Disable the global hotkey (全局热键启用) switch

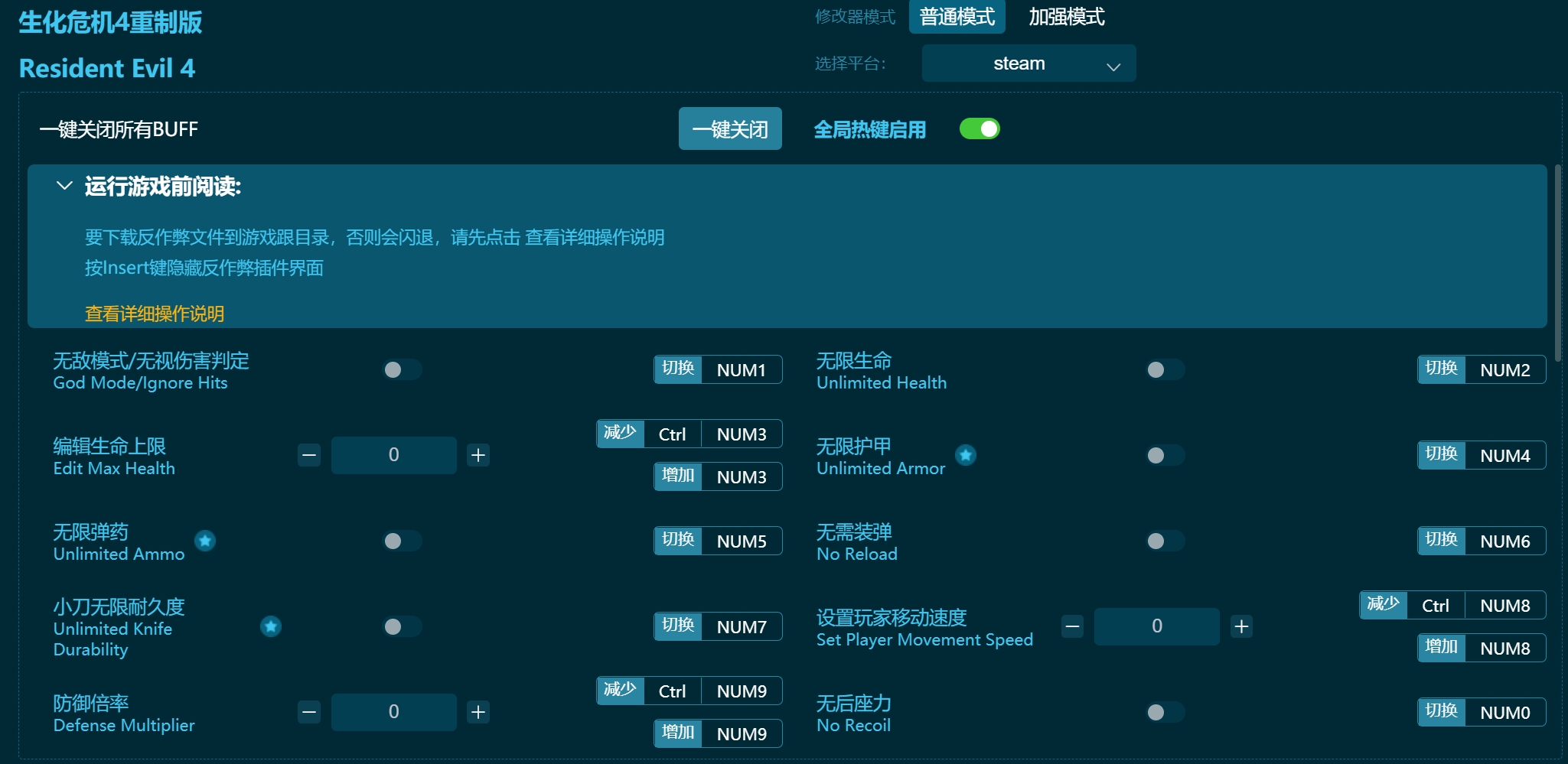pos(980,128)
